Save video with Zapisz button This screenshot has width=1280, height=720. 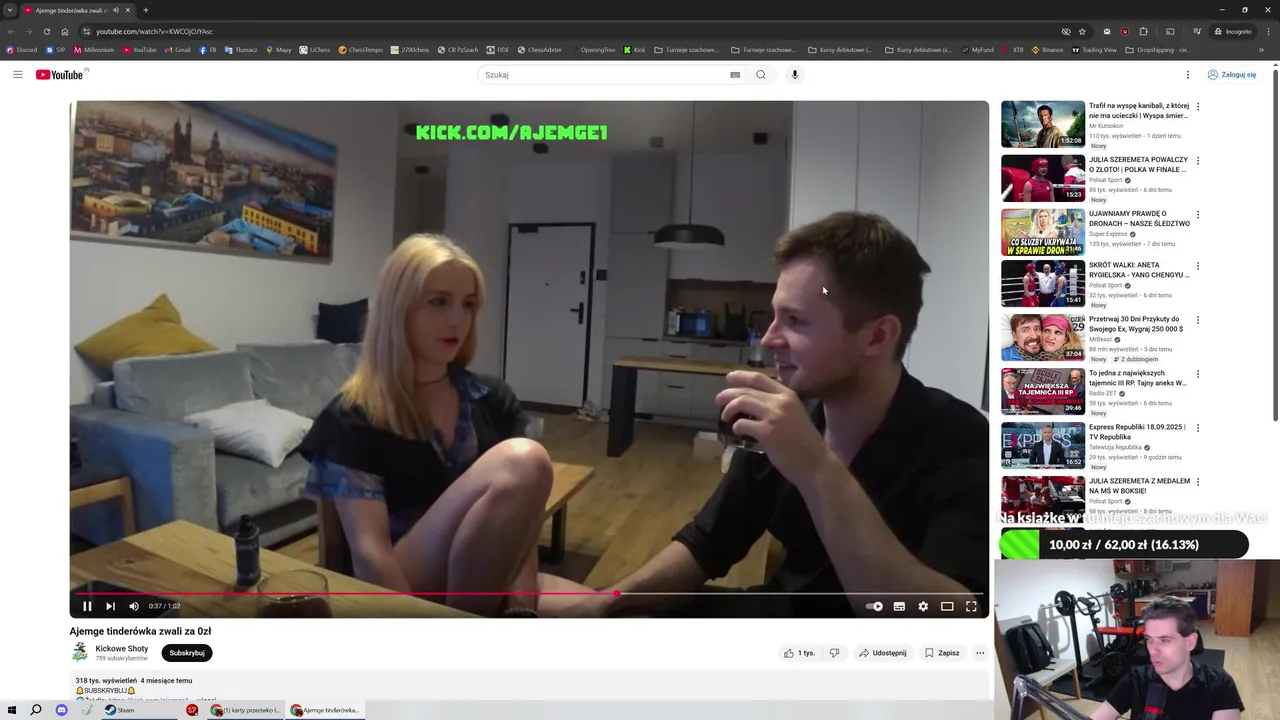[942, 653]
